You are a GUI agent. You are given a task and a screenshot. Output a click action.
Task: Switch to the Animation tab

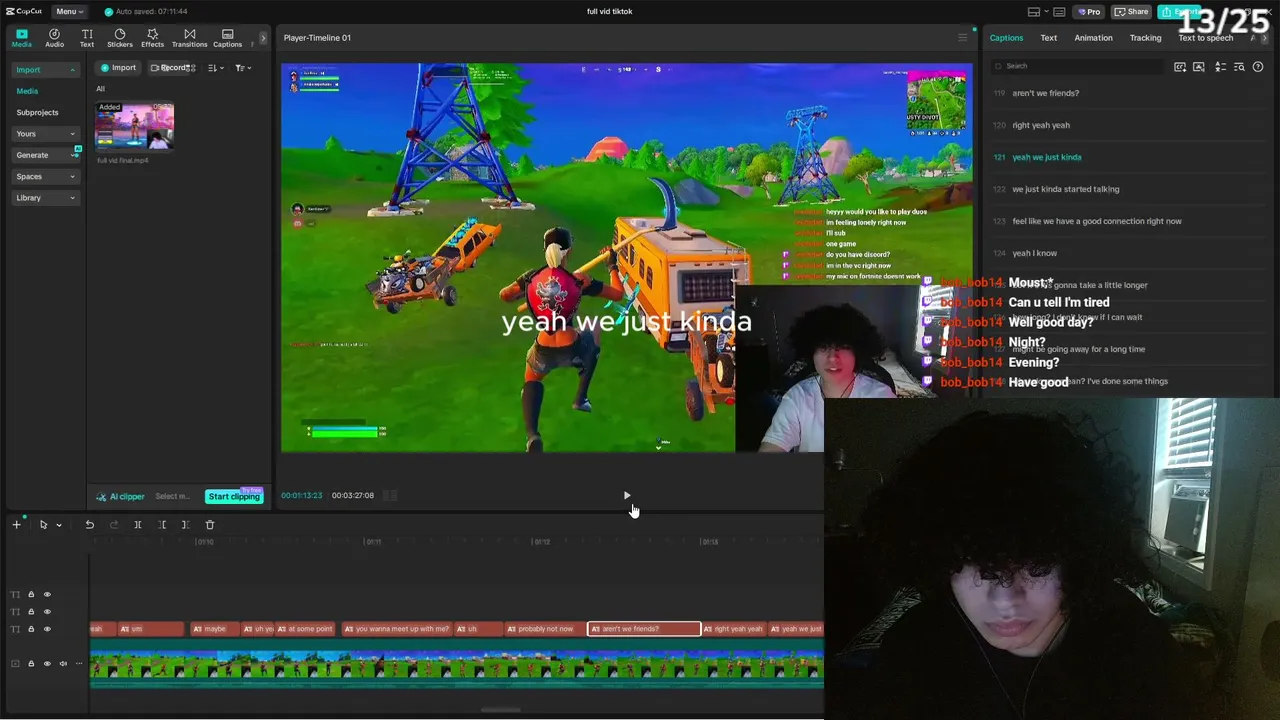point(1093,38)
